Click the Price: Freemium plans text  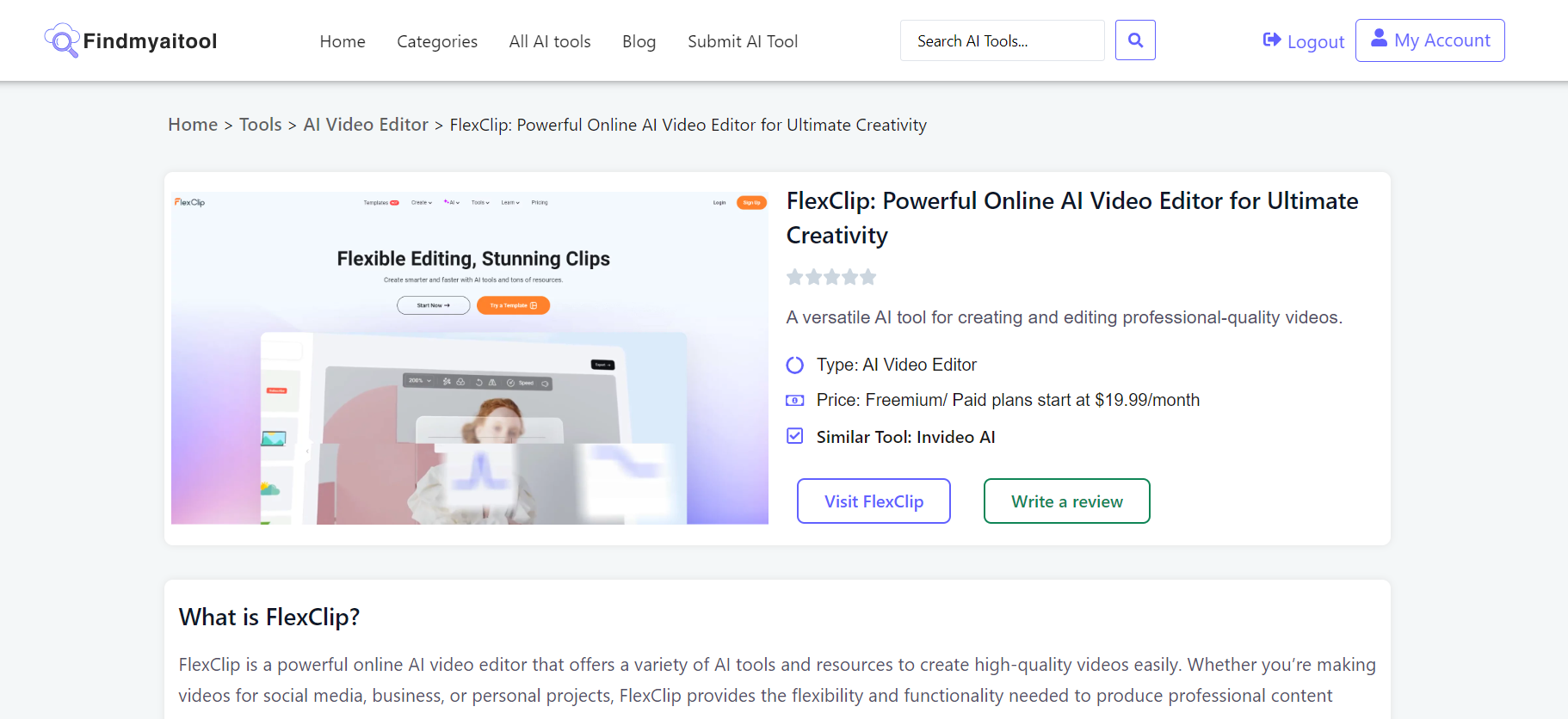1008,400
